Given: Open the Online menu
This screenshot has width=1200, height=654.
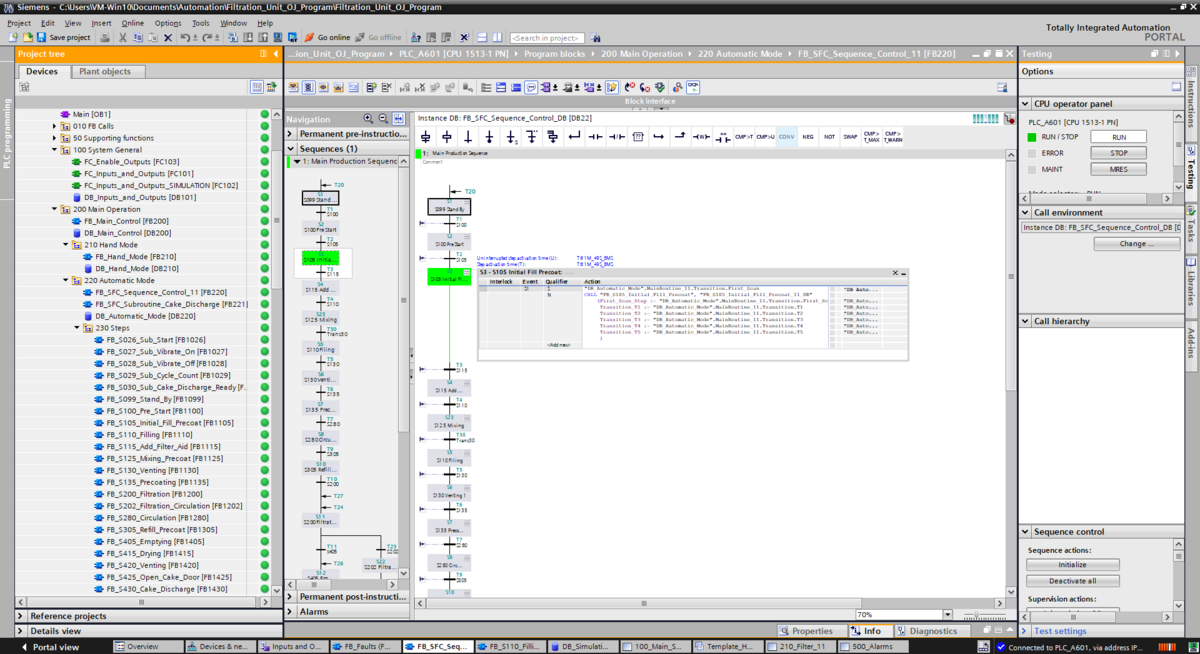Looking at the screenshot, I should (x=132, y=22).
